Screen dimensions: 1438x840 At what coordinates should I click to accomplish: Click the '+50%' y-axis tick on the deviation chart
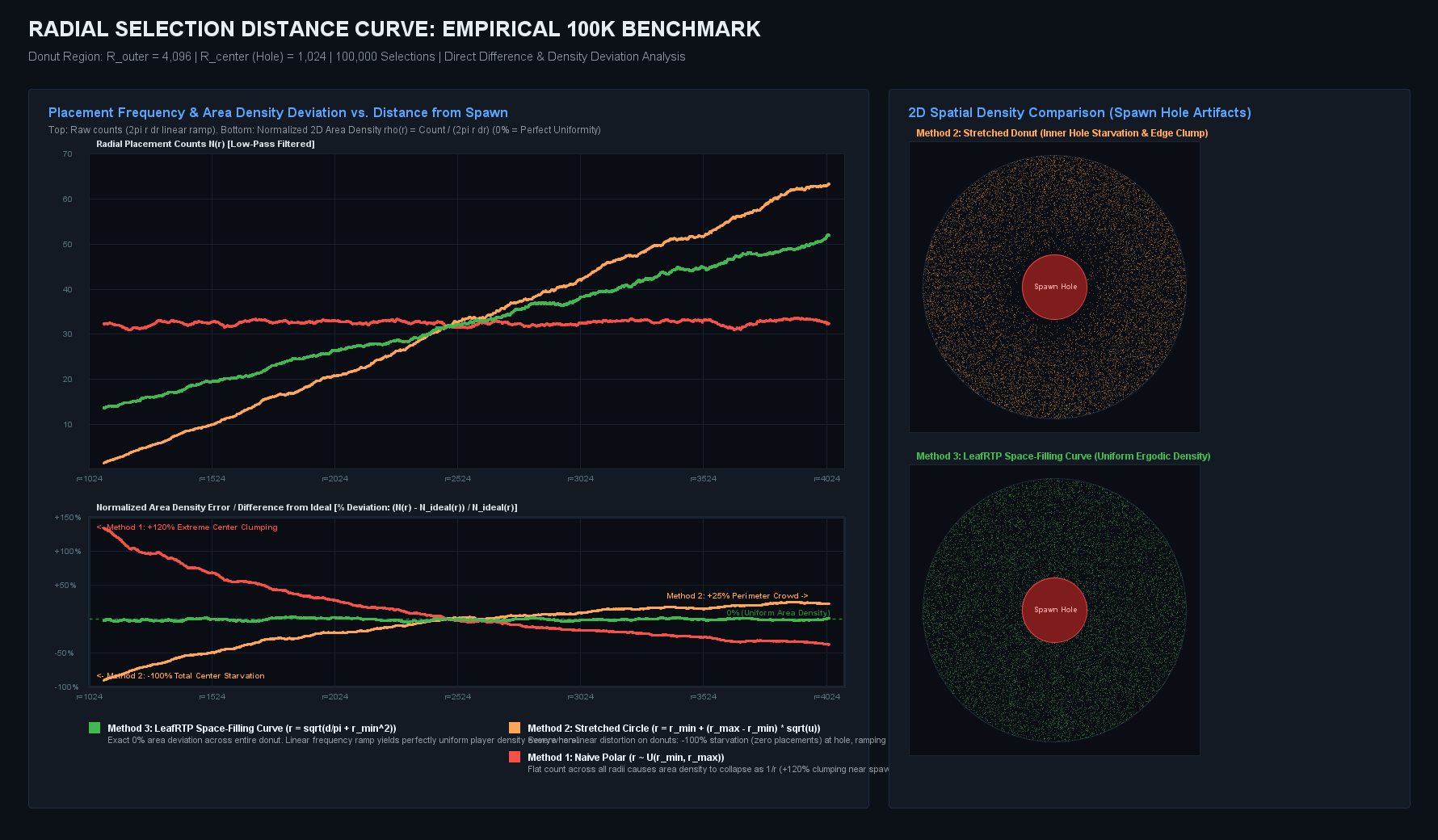65,586
